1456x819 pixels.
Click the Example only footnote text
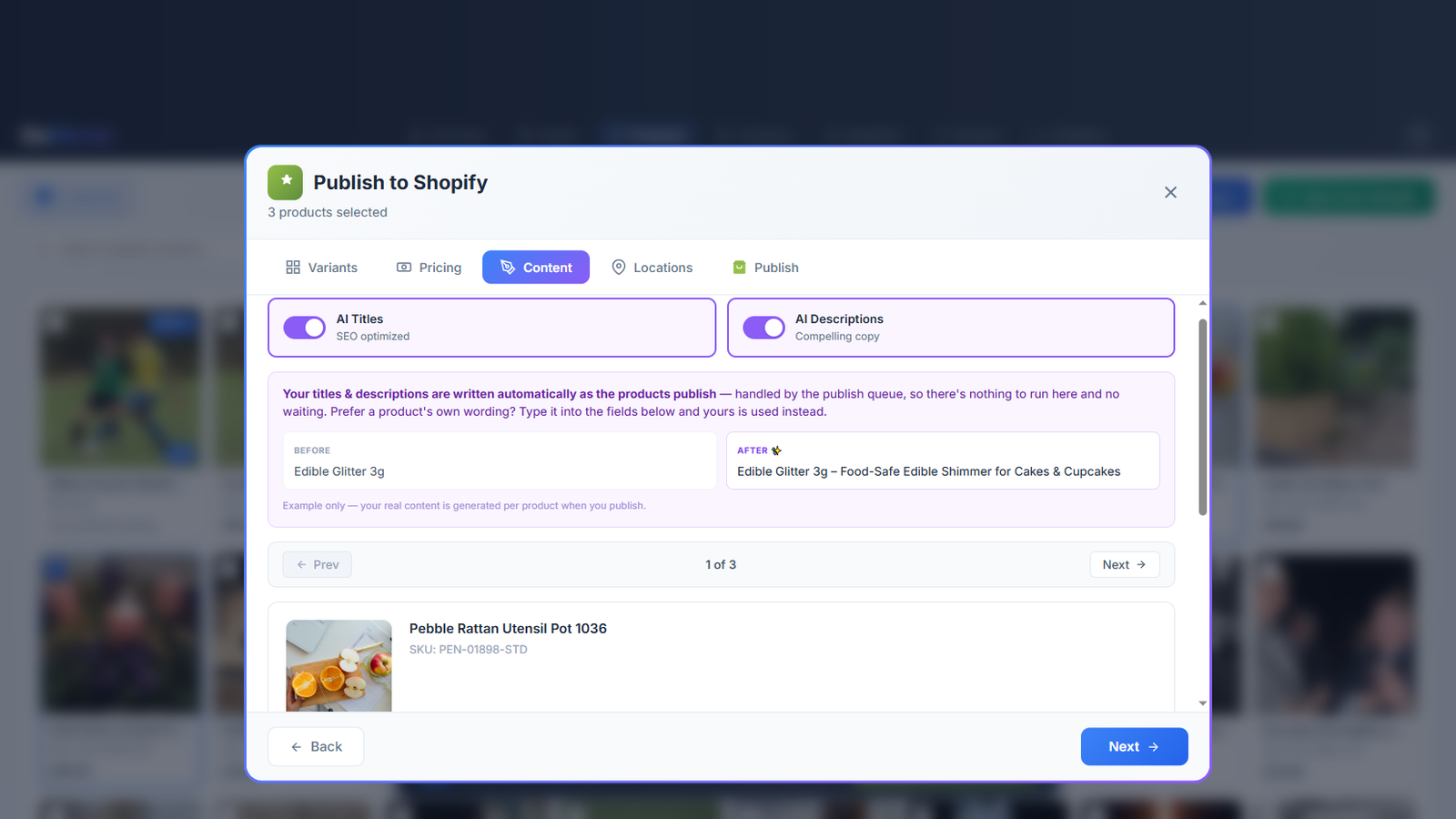[x=464, y=506]
